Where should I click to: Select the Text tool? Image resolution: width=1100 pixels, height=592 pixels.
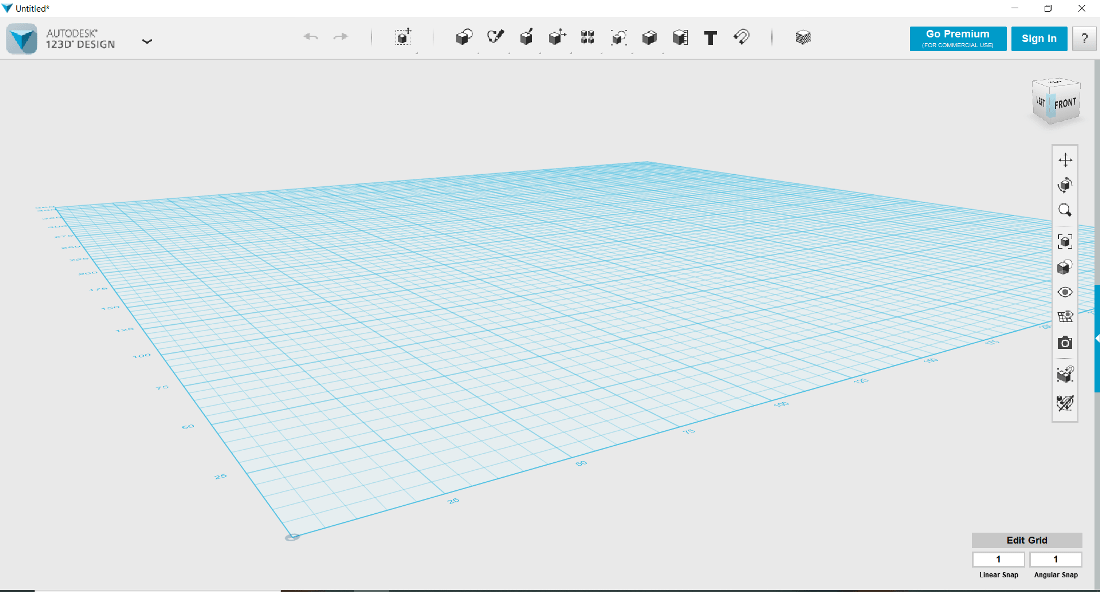(710, 38)
